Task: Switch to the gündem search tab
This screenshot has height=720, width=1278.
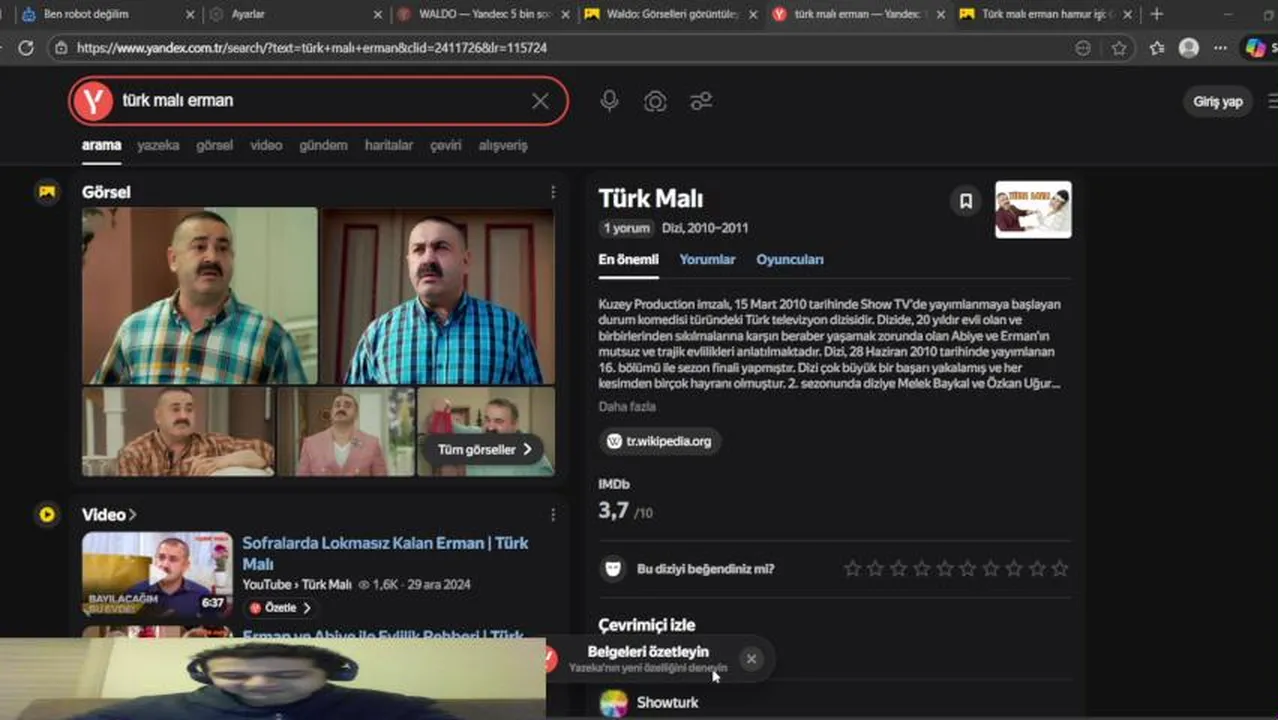Action: click(x=323, y=145)
